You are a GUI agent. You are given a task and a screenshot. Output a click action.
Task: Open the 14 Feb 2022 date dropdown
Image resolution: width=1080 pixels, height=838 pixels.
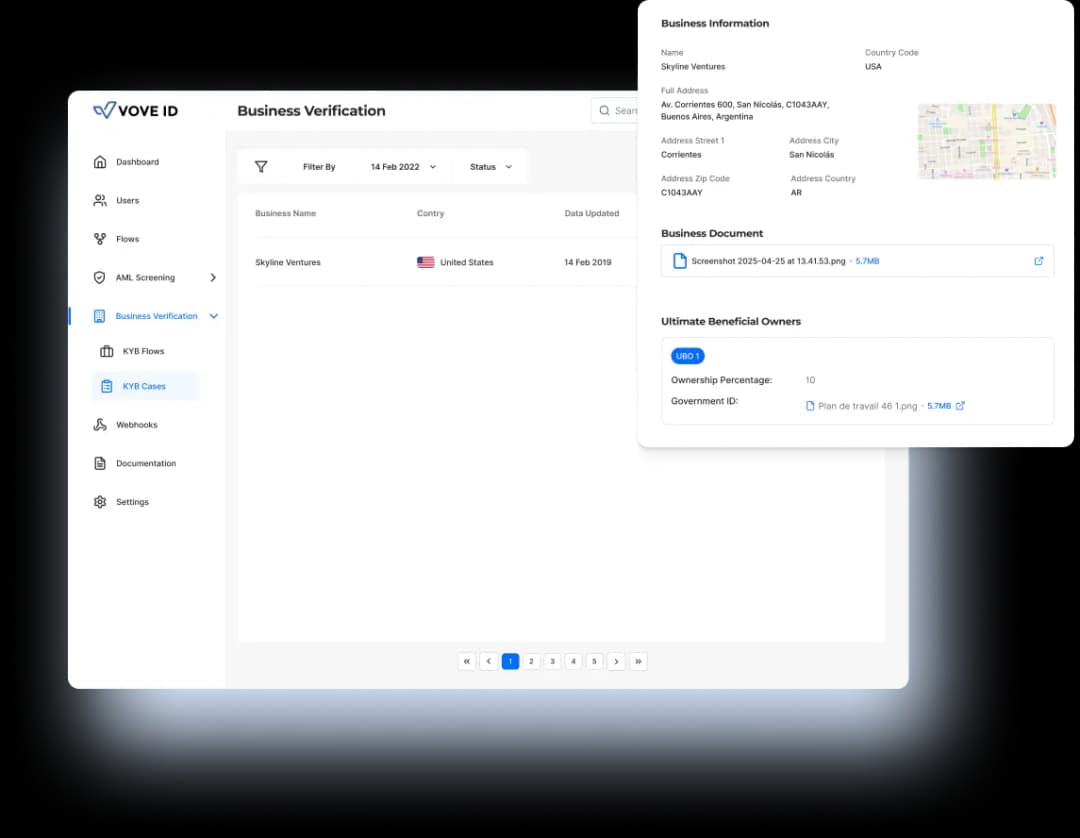coord(401,166)
